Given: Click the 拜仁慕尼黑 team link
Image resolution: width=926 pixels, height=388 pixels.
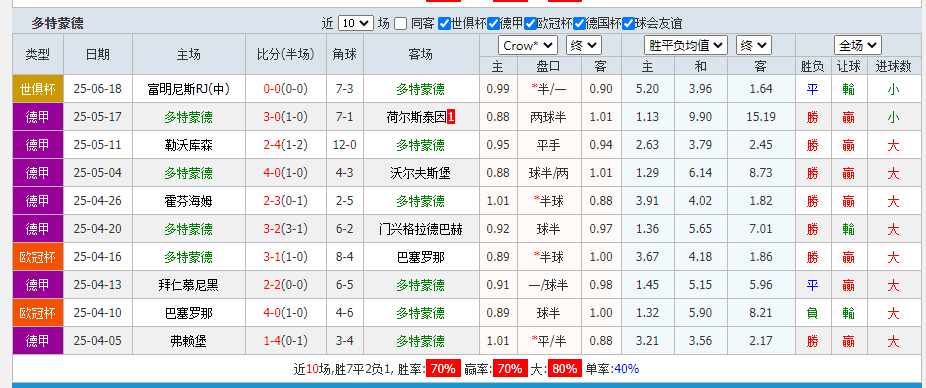Looking at the screenshot, I should pos(189,285).
